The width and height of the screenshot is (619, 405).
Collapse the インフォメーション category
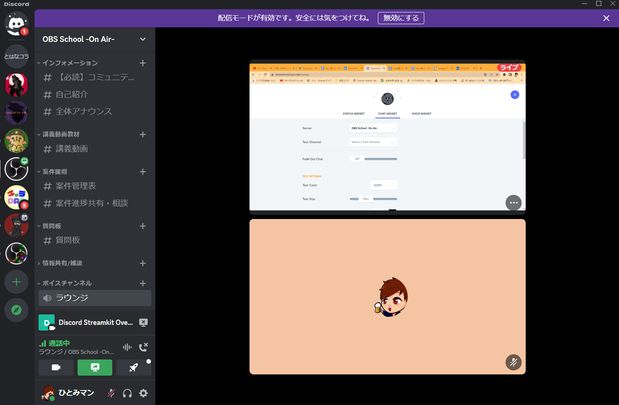tap(69, 63)
